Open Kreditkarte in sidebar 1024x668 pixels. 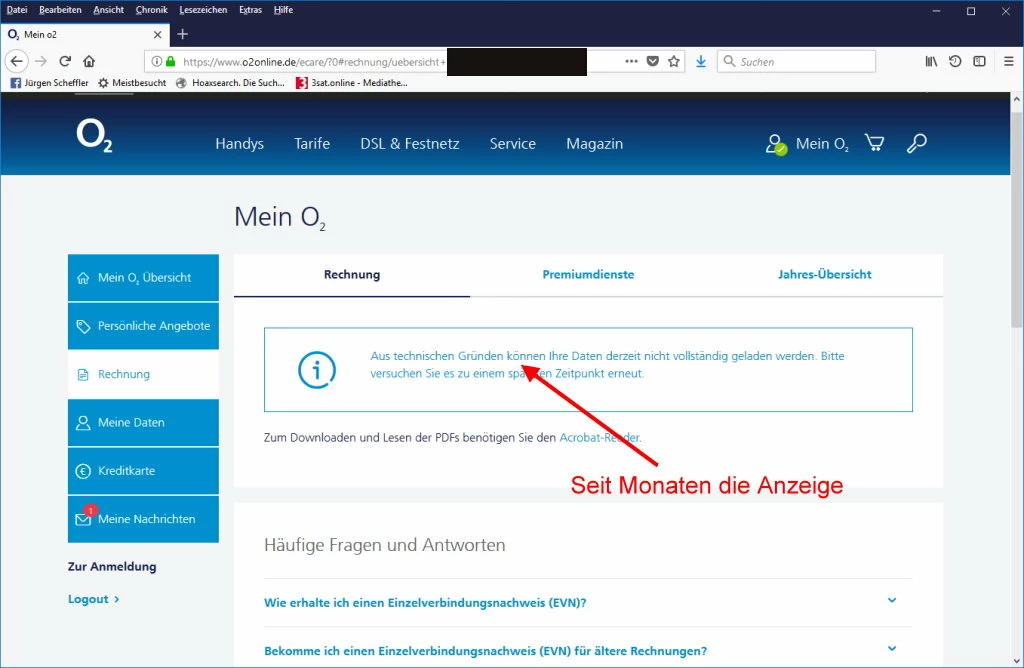pos(143,471)
